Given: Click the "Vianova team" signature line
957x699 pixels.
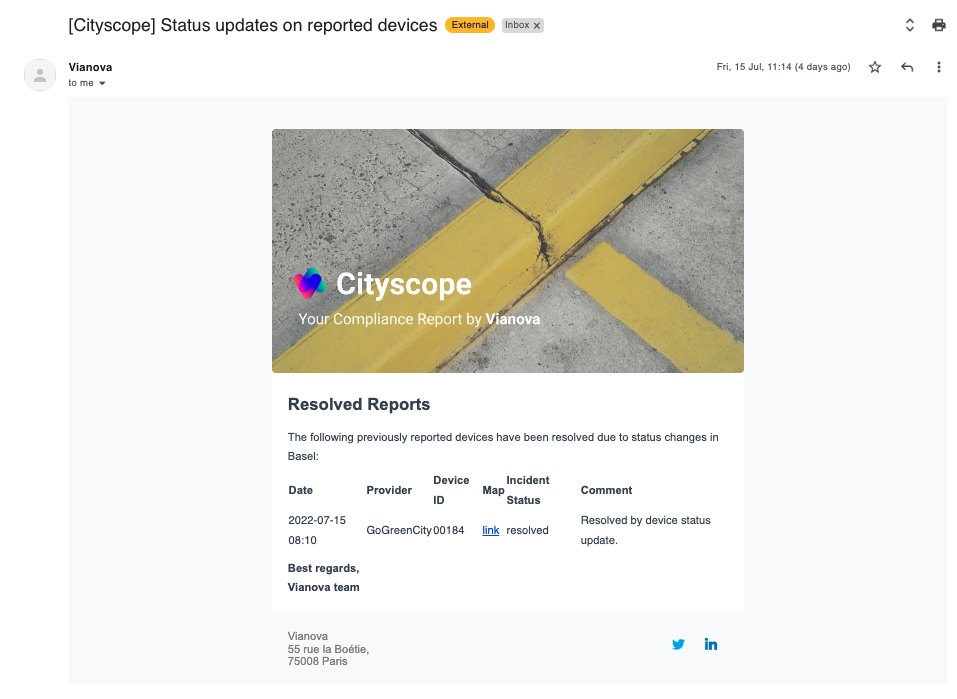Looking at the screenshot, I should [323, 587].
